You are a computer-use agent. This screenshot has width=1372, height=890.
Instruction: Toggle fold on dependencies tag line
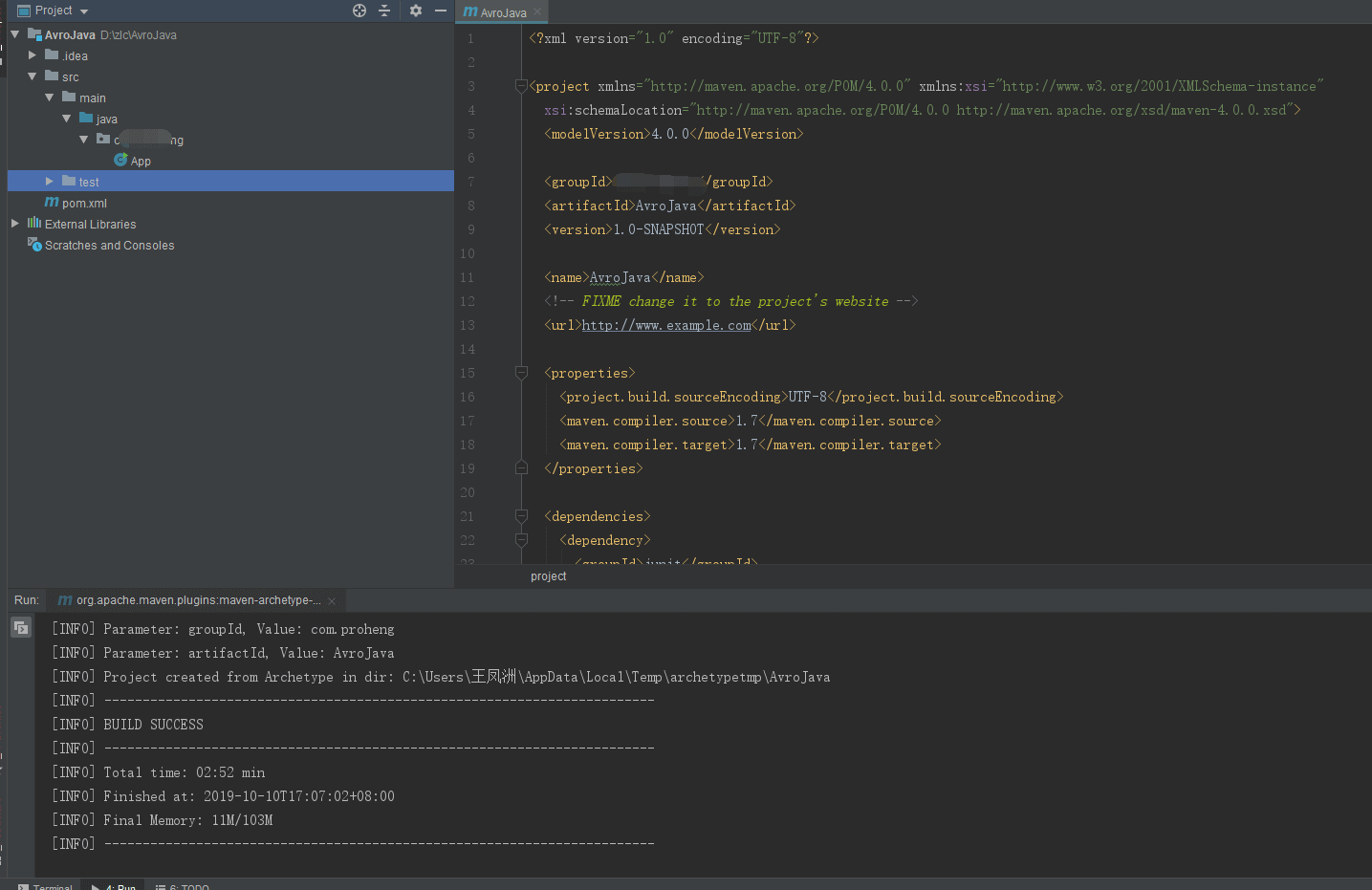[x=521, y=516]
